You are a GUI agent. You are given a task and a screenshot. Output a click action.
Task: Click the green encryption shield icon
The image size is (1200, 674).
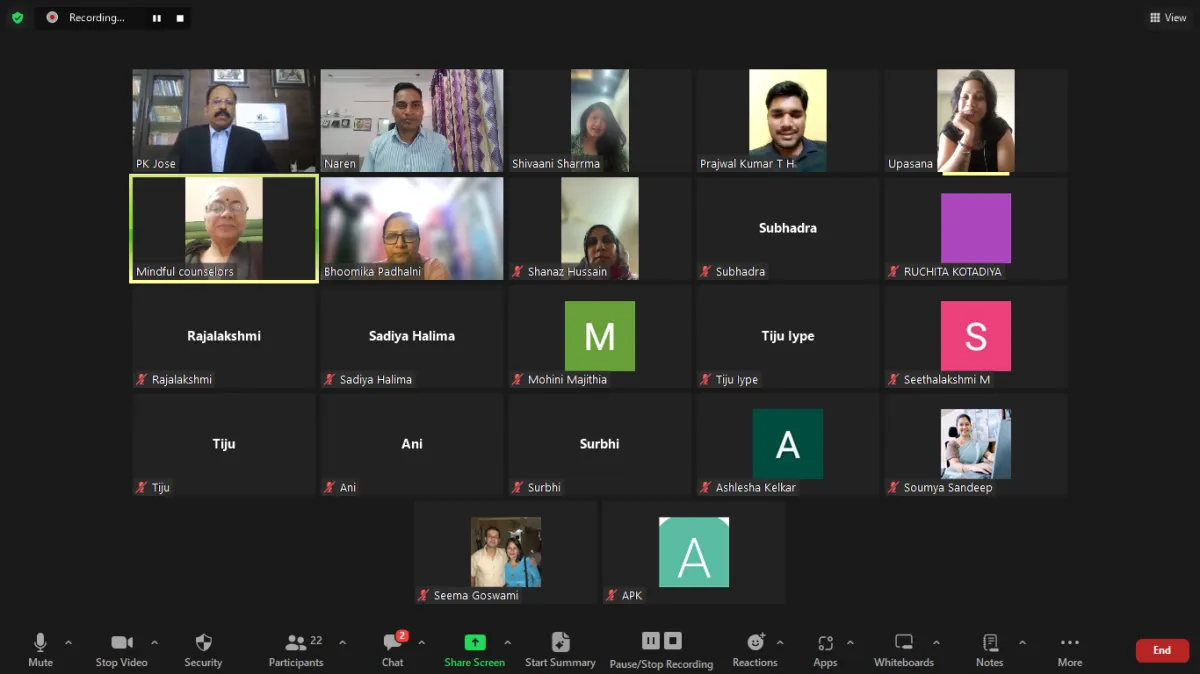17,18
